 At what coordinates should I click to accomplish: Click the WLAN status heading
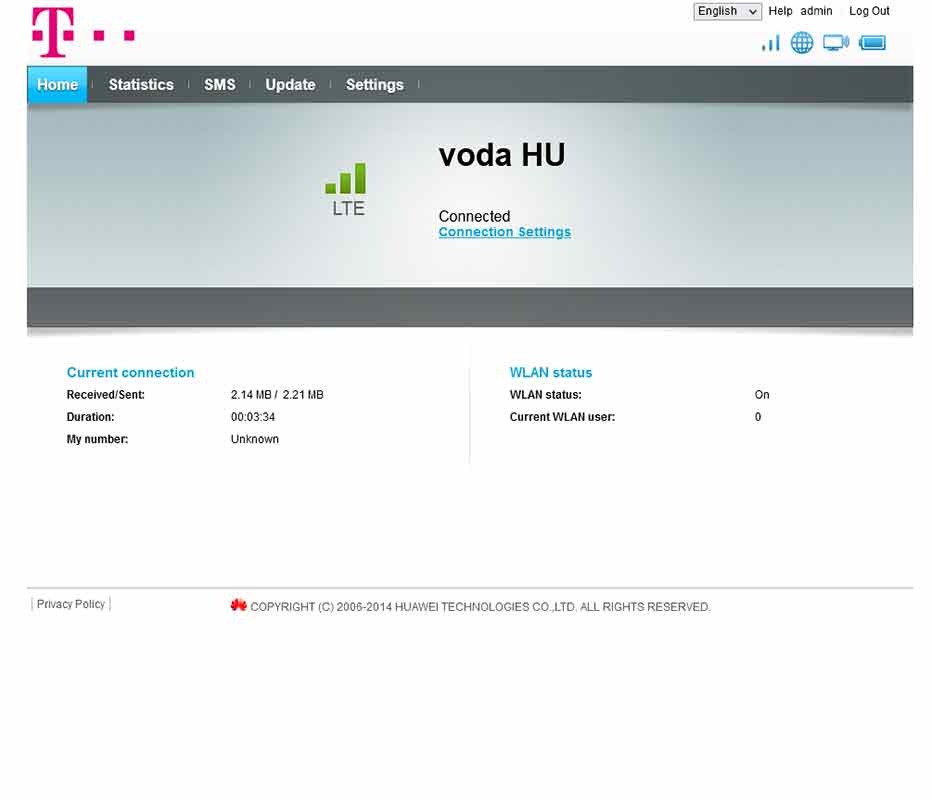550,373
